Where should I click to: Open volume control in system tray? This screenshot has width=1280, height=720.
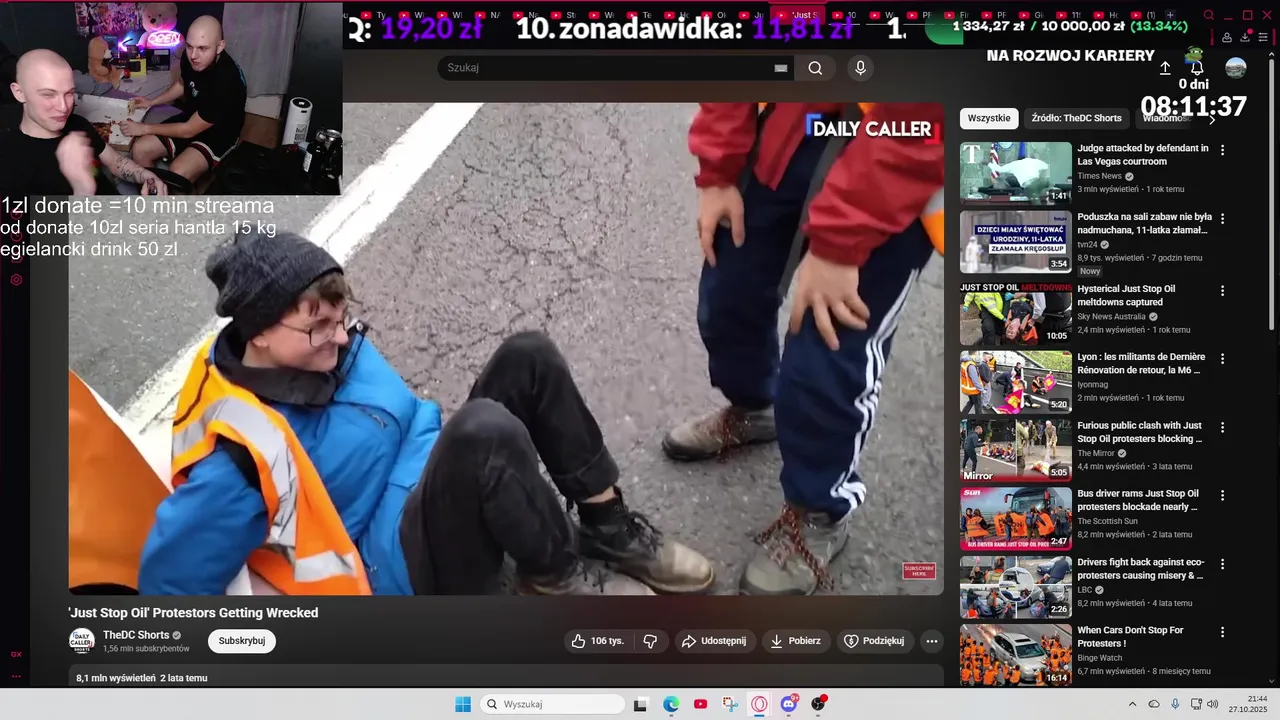pos(1213,704)
